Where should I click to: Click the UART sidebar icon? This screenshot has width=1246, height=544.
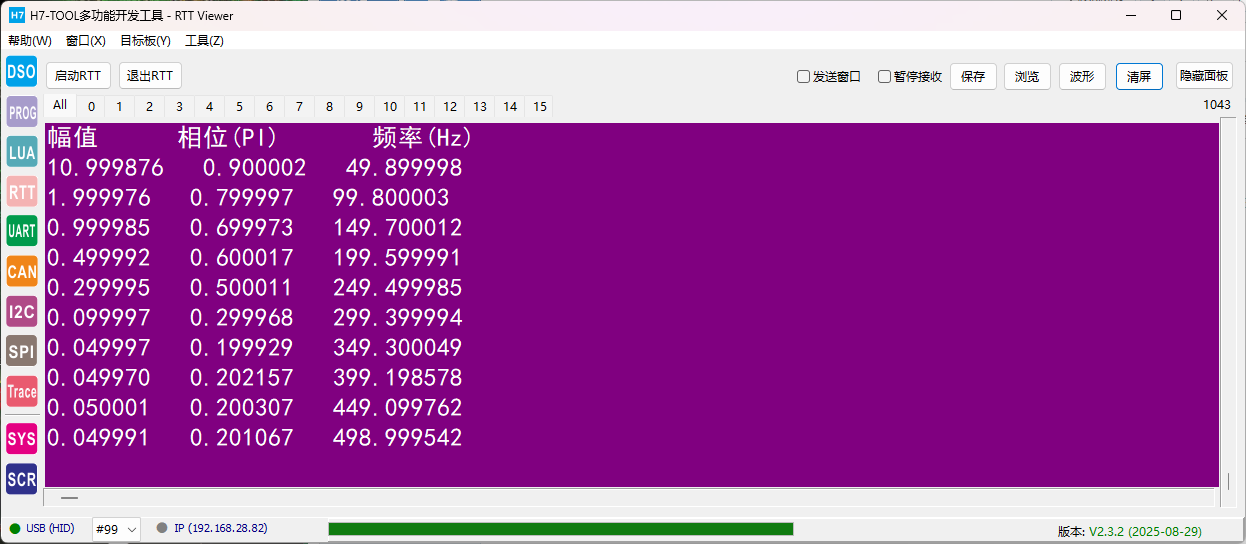pyautogui.click(x=21, y=231)
